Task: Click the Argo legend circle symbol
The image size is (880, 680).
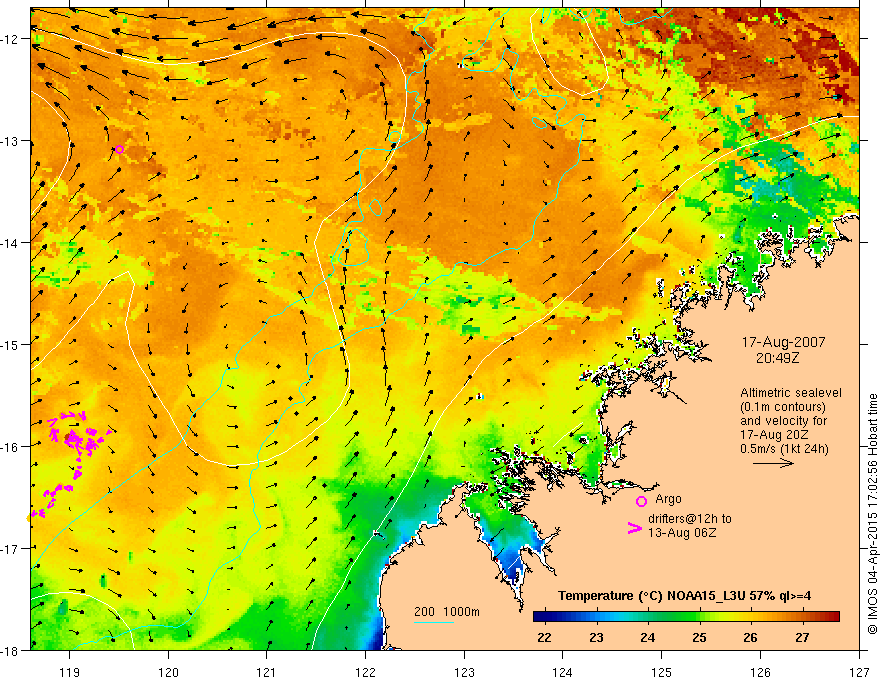Action: click(641, 501)
